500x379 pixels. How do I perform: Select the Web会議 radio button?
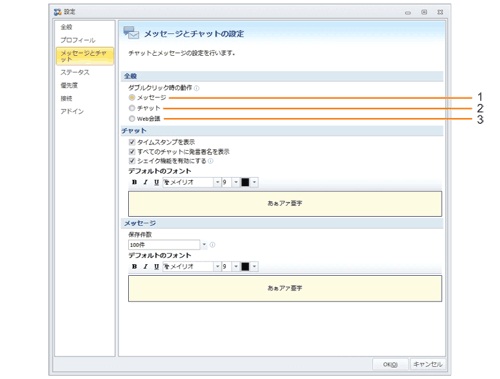[x=132, y=119]
